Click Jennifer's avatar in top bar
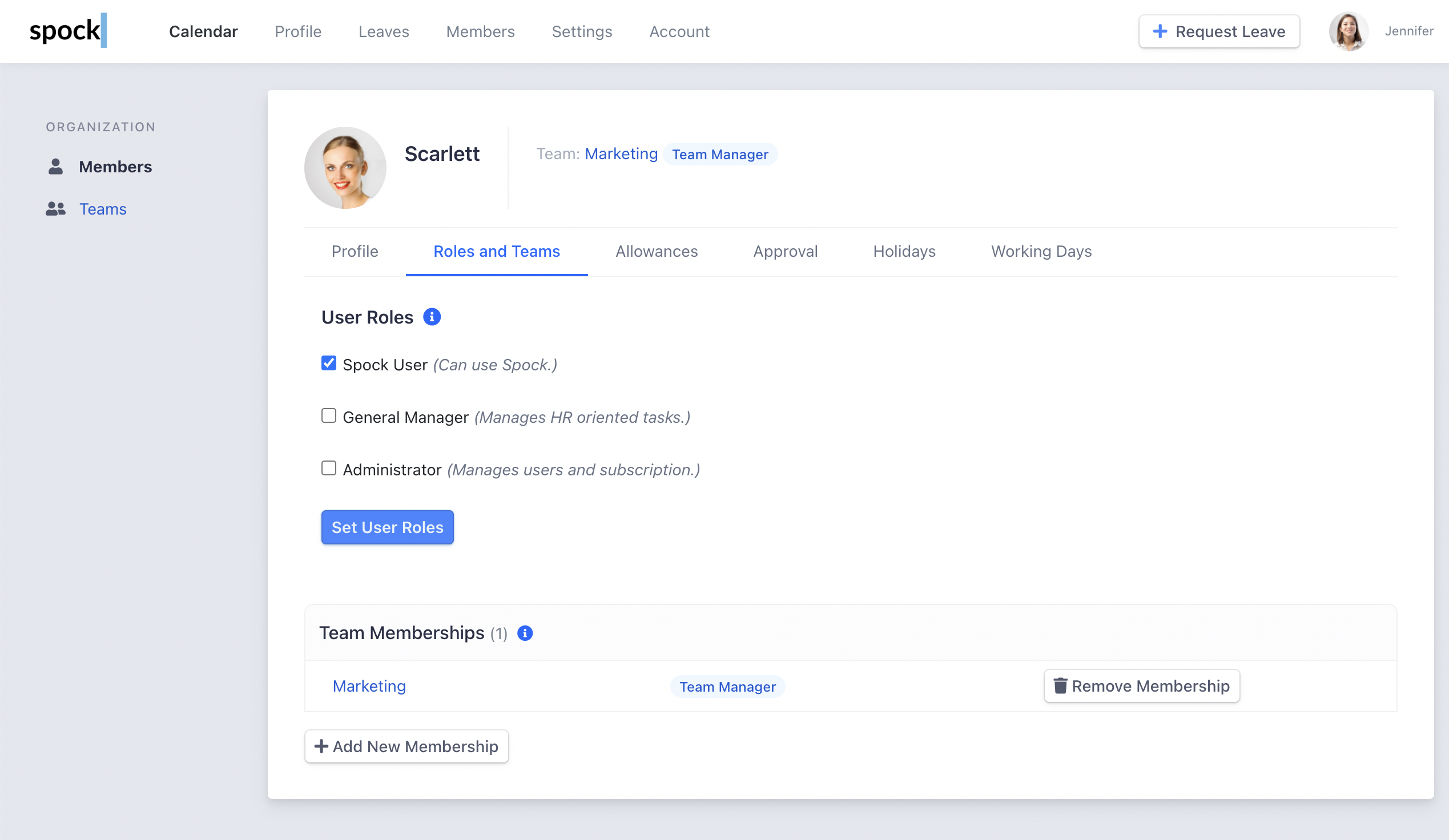The width and height of the screenshot is (1449, 840). pos(1348,31)
